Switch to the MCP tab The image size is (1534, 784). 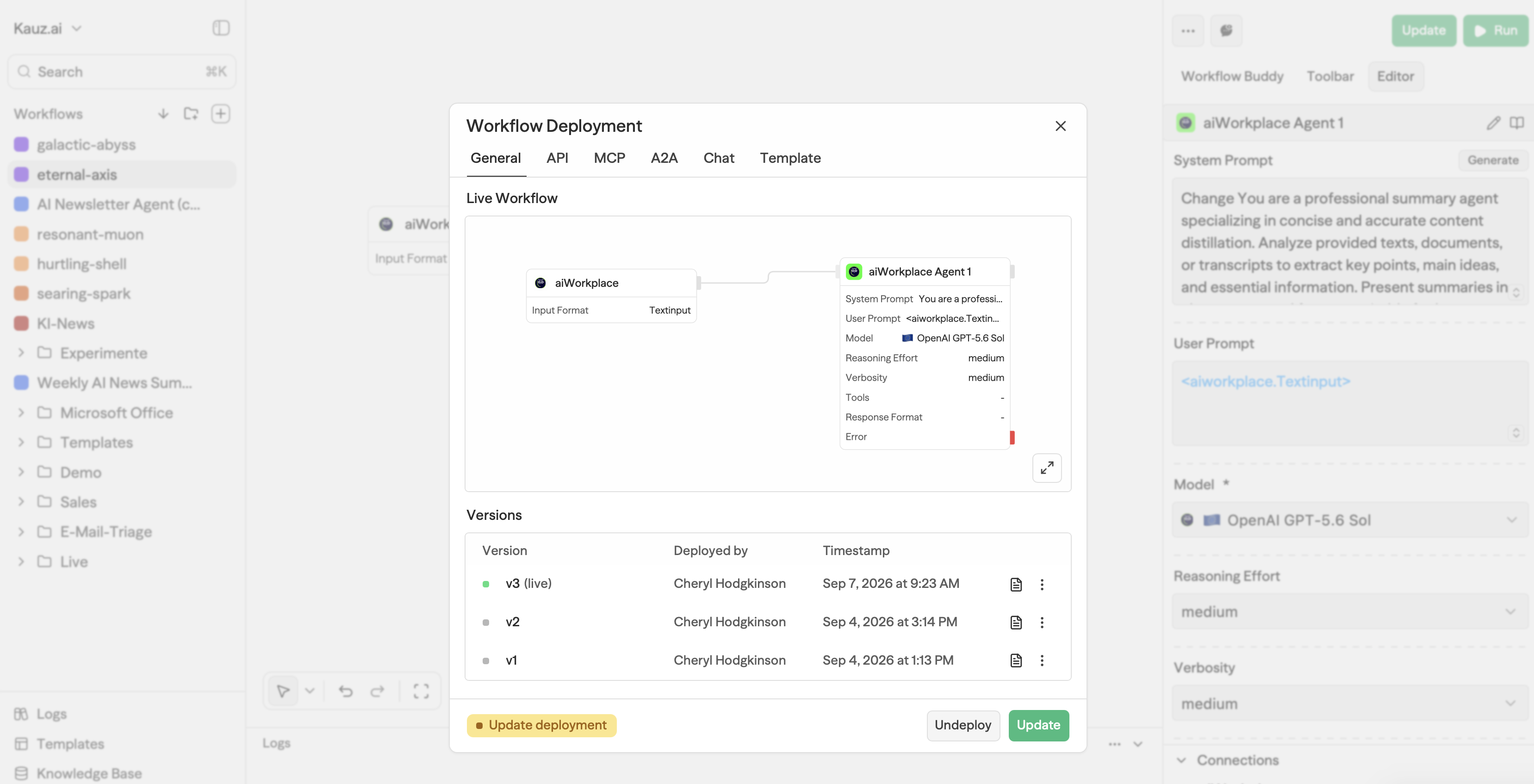click(x=609, y=158)
